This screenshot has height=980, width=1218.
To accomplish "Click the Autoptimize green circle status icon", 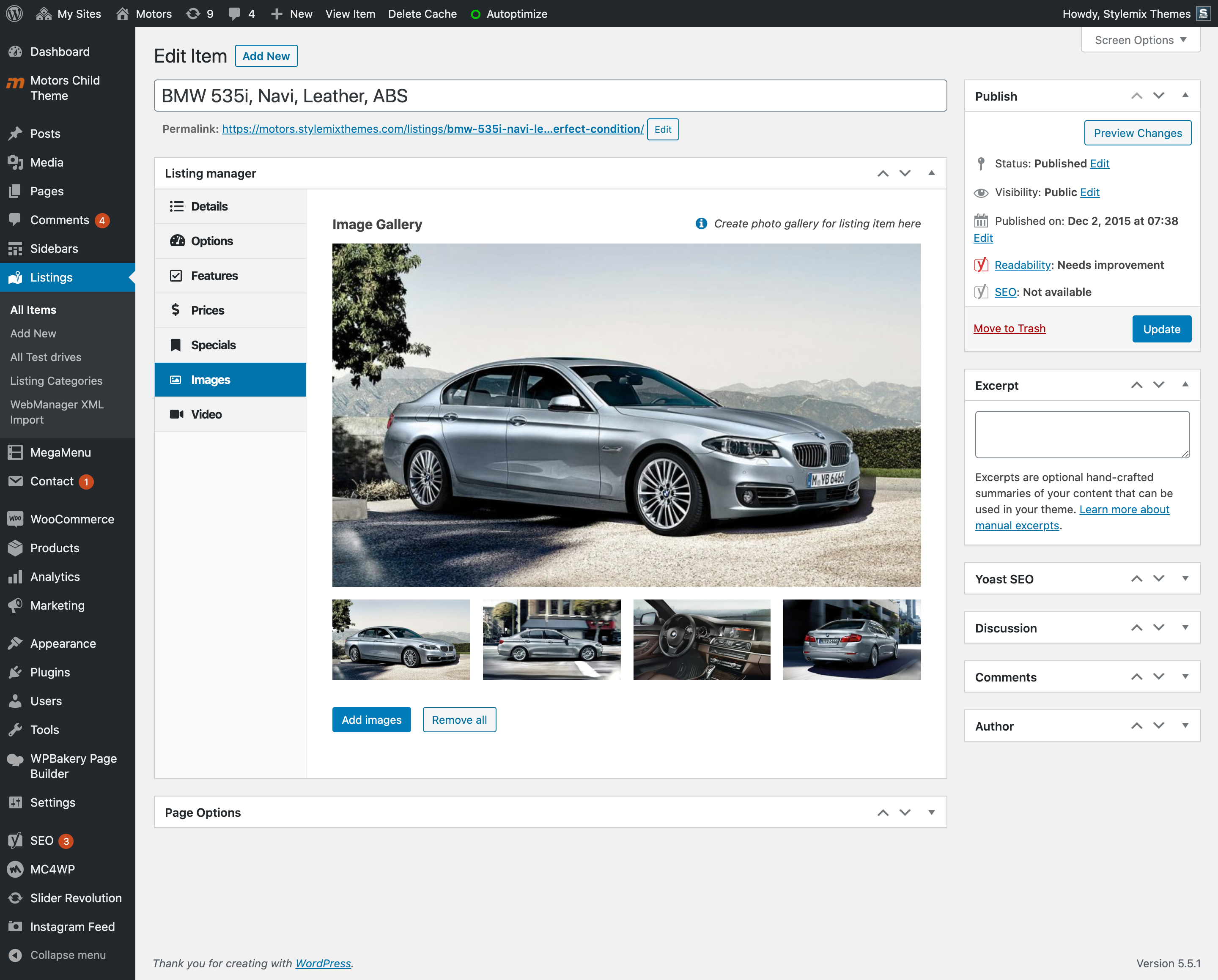I will click(476, 14).
